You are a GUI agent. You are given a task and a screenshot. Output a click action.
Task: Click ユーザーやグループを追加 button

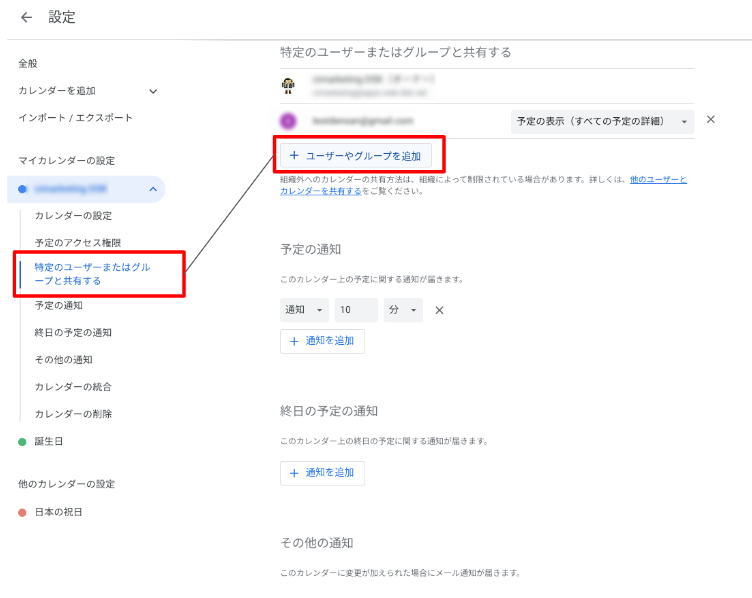coord(356,155)
